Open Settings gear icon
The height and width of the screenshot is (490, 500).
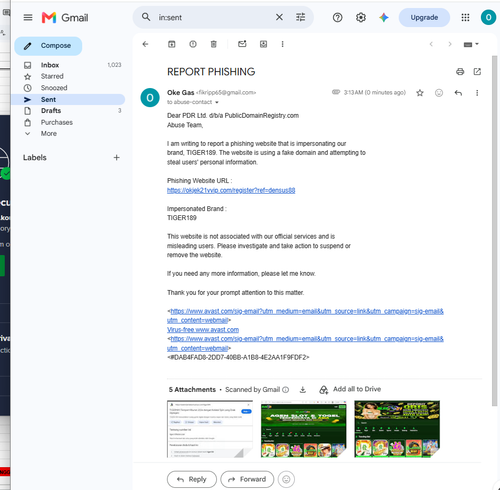click(361, 17)
